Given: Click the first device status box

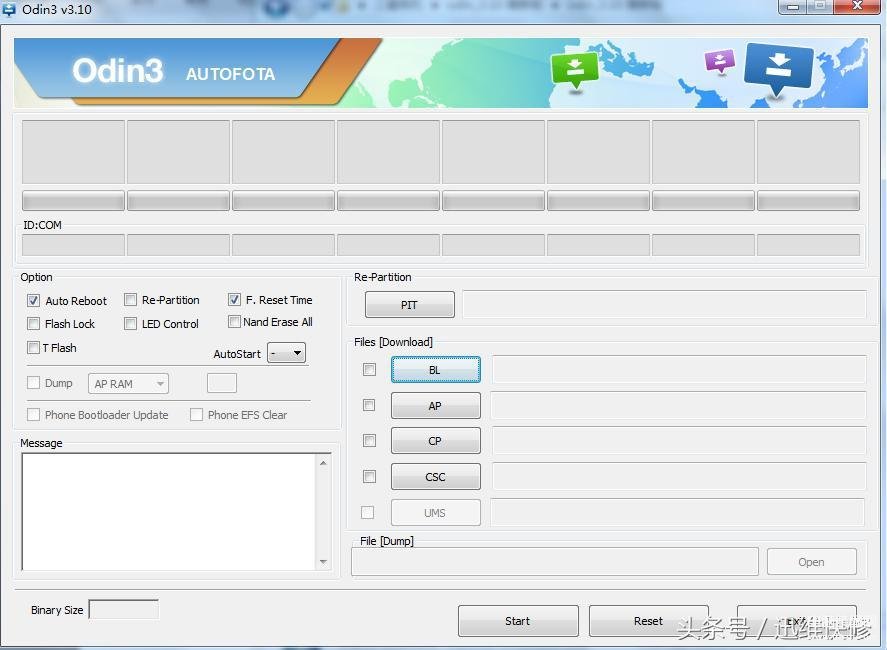Looking at the screenshot, I should point(74,152).
